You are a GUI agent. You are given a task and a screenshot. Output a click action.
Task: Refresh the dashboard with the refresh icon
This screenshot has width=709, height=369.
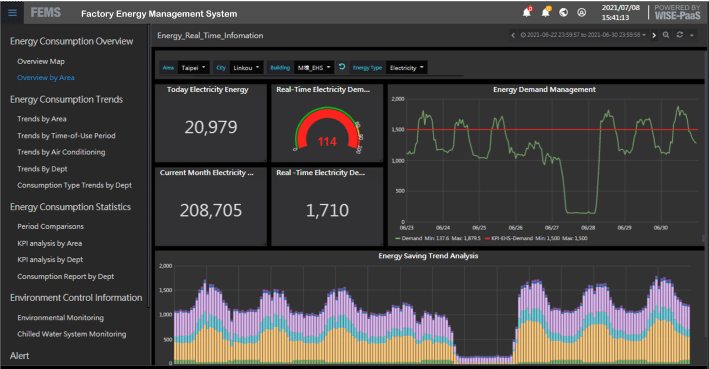pos(680,35)
